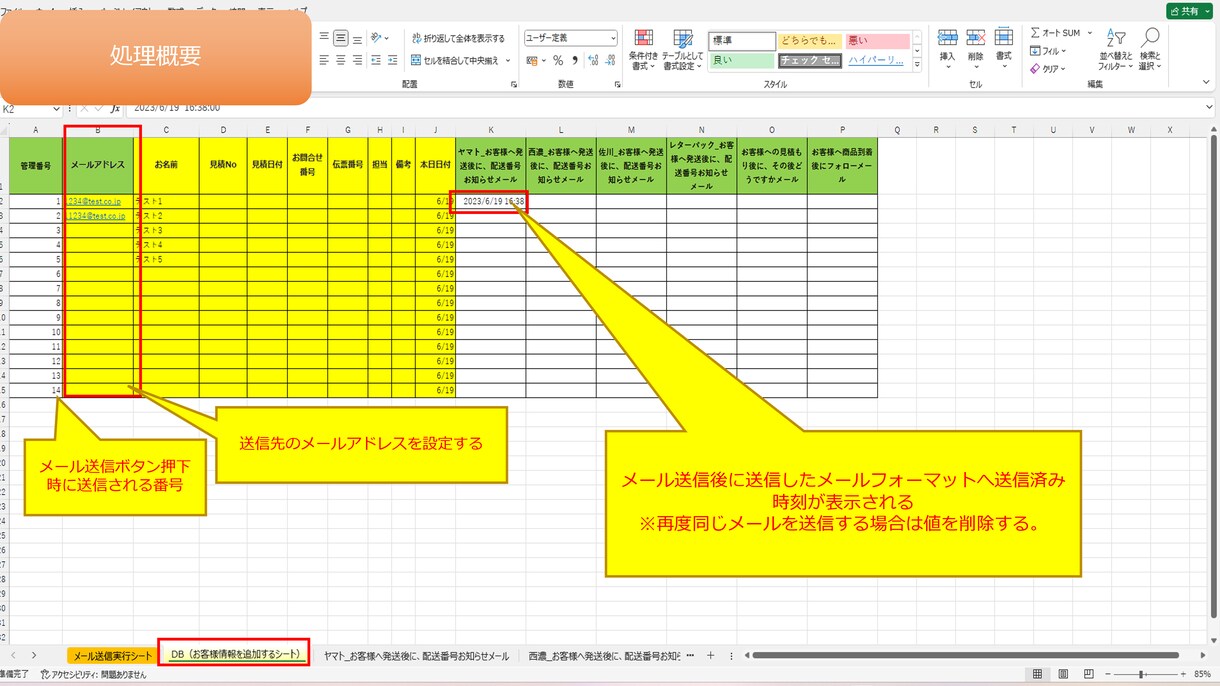Toggle middle vertical alignment
The image size is (1220, 686).
tap(341, 38)
